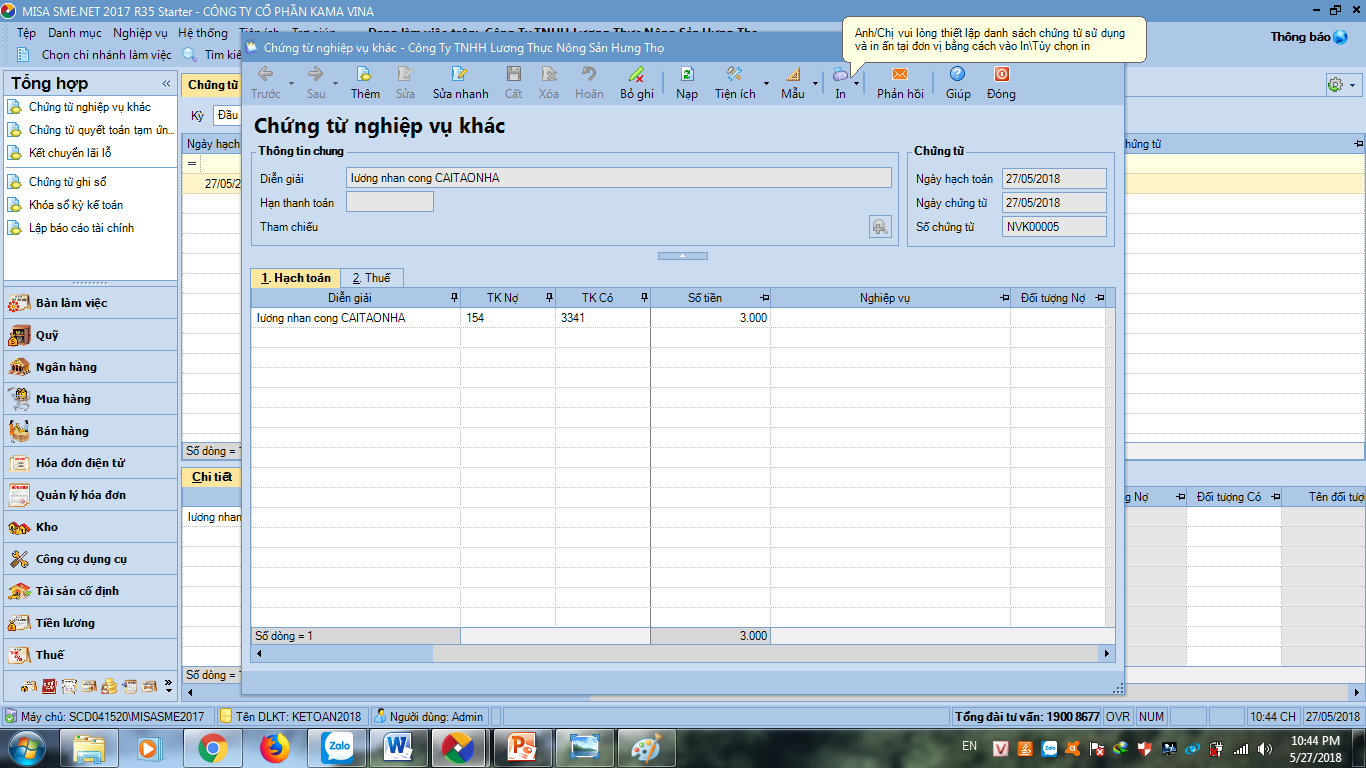The height and width of the screenshot is (768, 1366).
Task: Click the TK Có cell 3341
Action: 603,318
